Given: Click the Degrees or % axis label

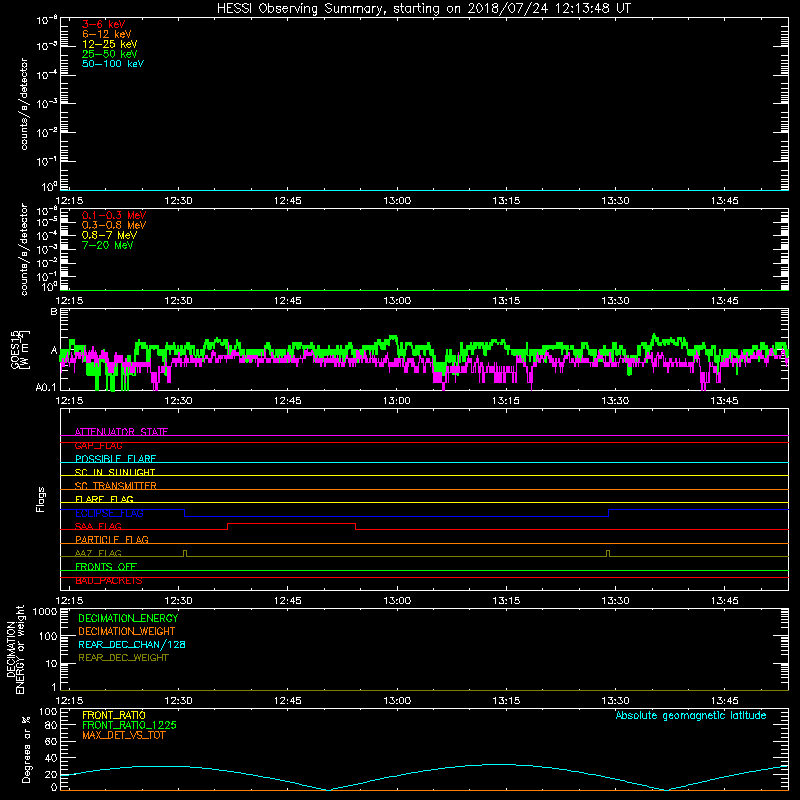Looking at the screenshot, I should coord(26,750).
